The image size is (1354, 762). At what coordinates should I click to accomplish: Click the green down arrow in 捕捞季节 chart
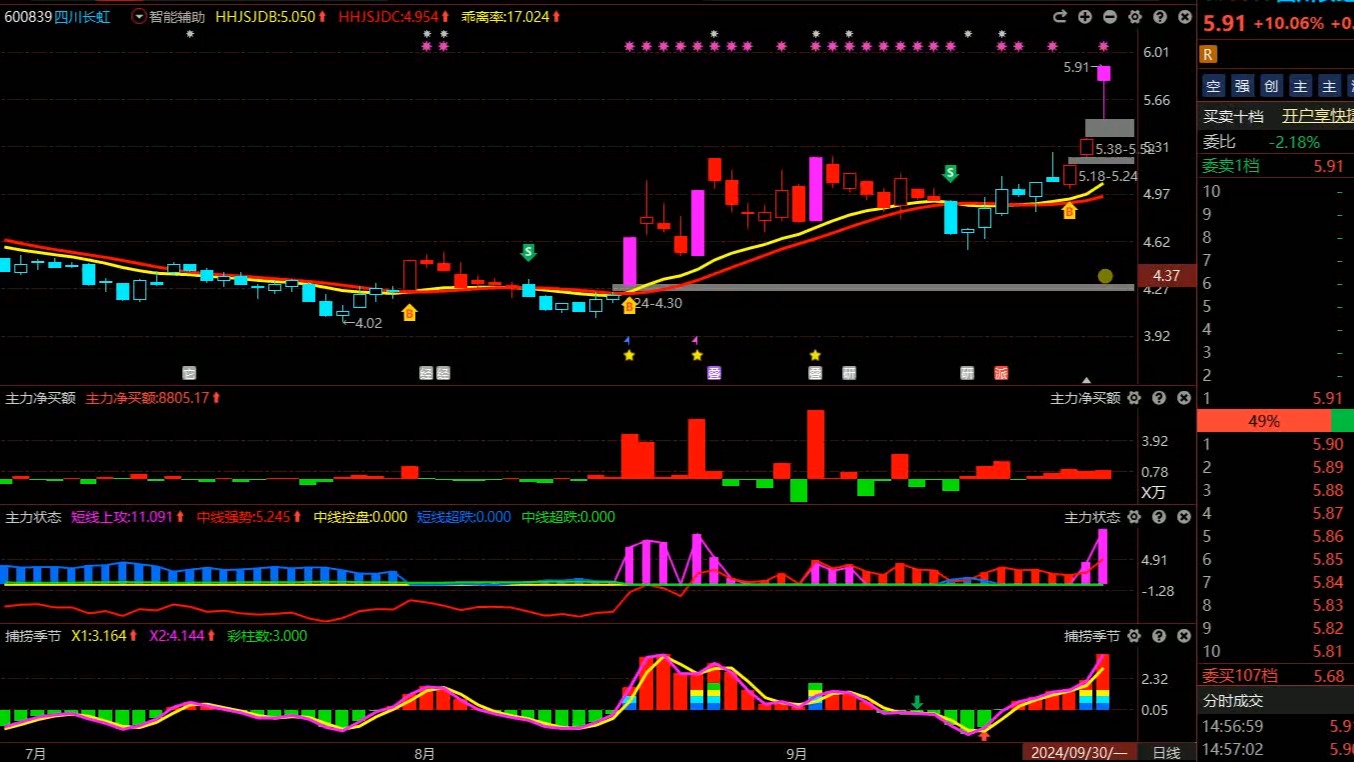(x=917, y=703)
